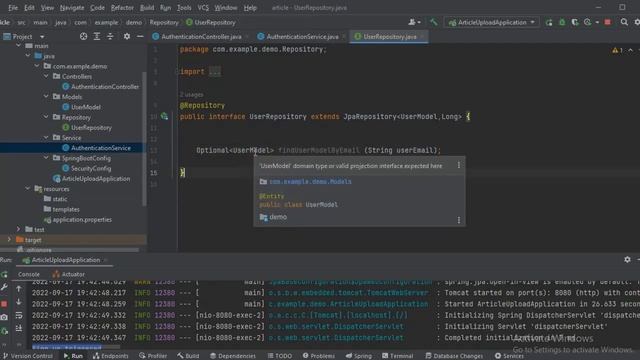Switch to Console tab in Run panel

pyautogui.click(x=29, y=274)
